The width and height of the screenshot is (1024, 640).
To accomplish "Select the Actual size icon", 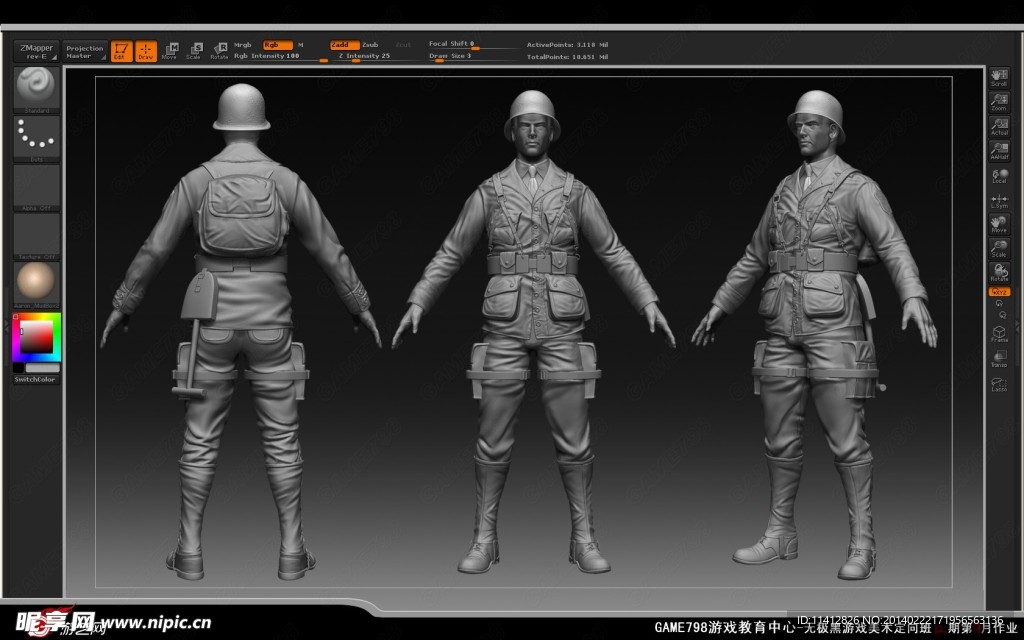I will click(998, 126).
